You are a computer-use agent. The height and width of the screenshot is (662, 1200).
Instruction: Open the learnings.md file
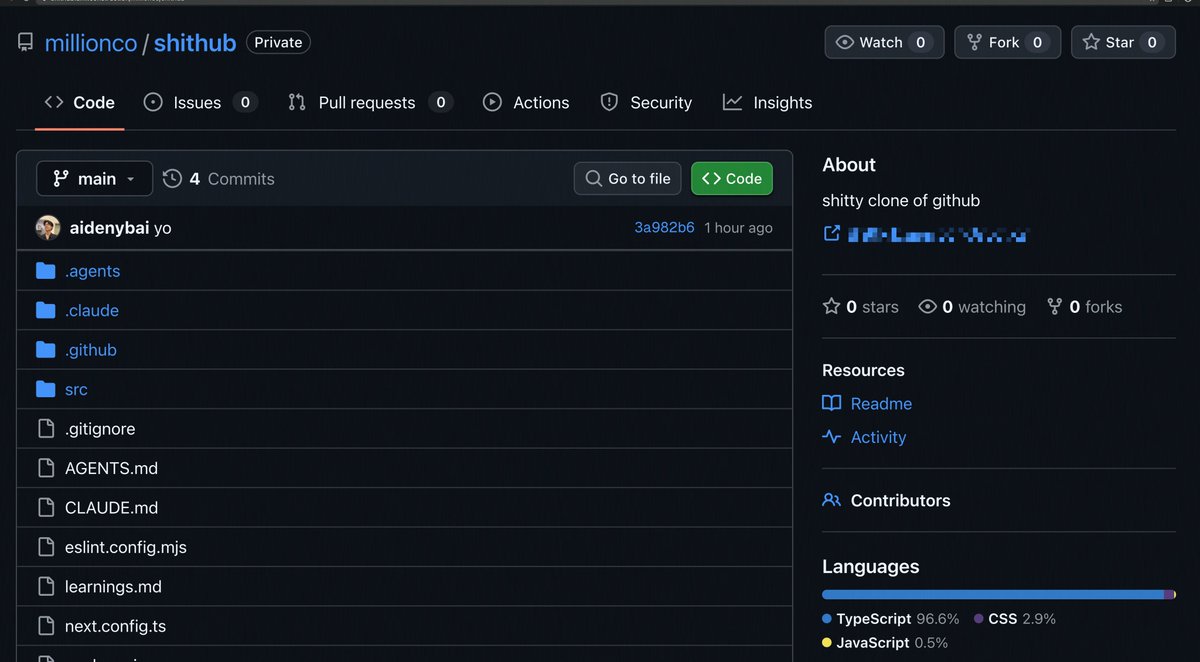coord(113,587)
